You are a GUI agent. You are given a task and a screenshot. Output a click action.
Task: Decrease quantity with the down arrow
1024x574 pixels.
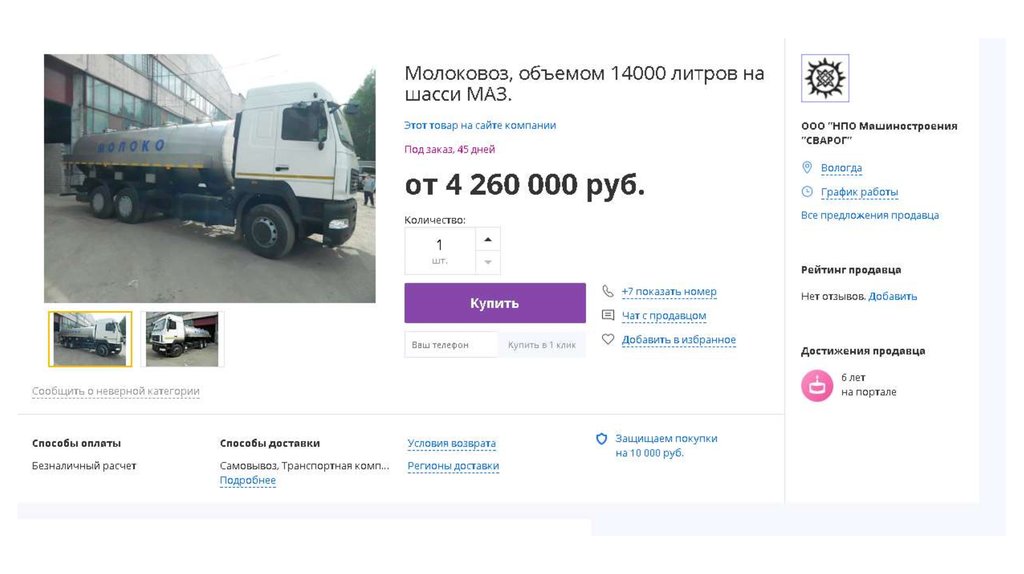pos(488,262)
